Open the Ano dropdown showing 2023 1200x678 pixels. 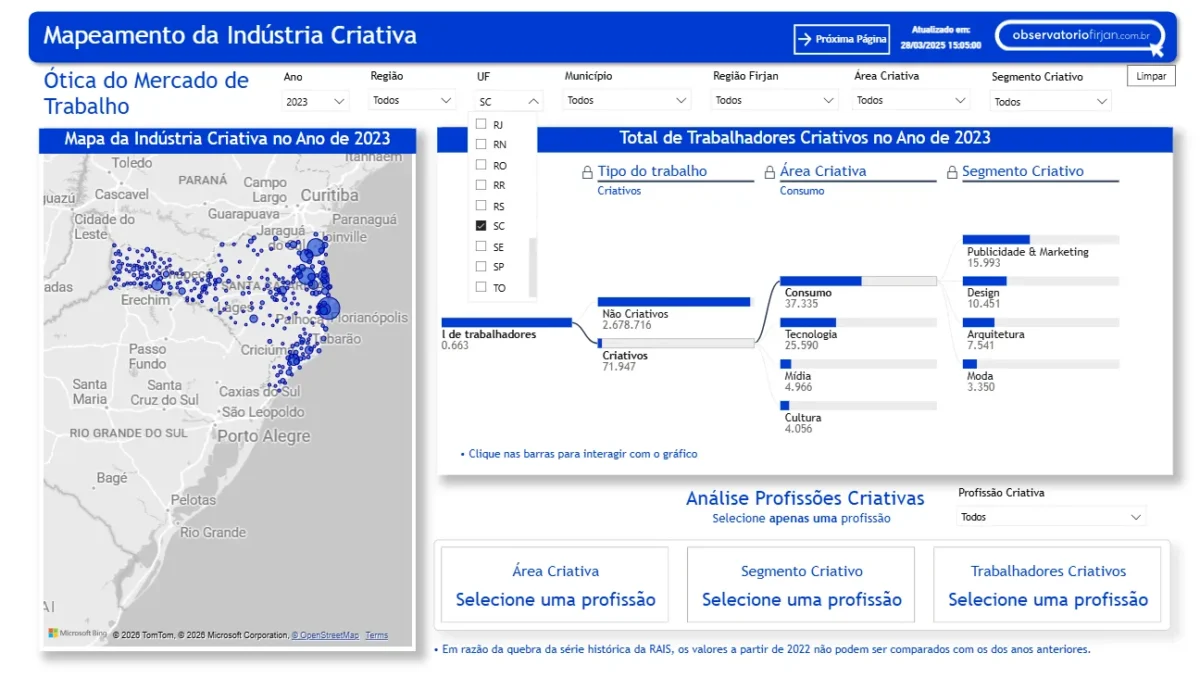pos(315,101)
